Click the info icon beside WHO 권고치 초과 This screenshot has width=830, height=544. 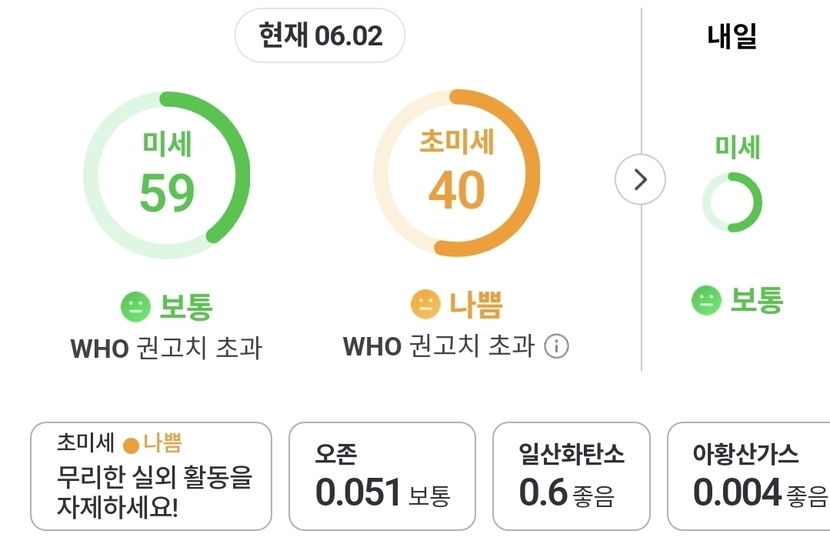[556, 347]
